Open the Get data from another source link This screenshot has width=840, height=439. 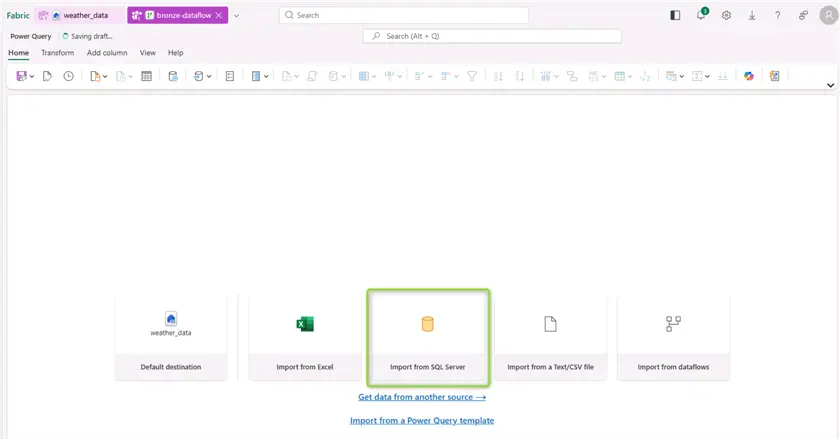point(422,397)
